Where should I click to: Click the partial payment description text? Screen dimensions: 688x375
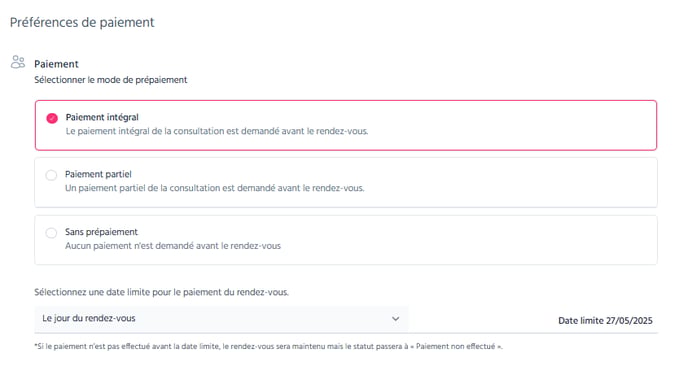click(x=215, y=188)
